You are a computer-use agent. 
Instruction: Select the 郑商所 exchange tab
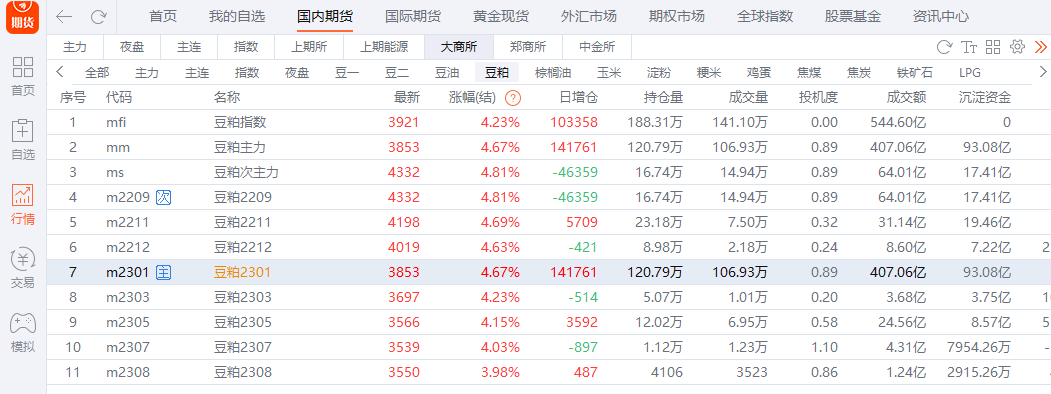click(528, 48)
